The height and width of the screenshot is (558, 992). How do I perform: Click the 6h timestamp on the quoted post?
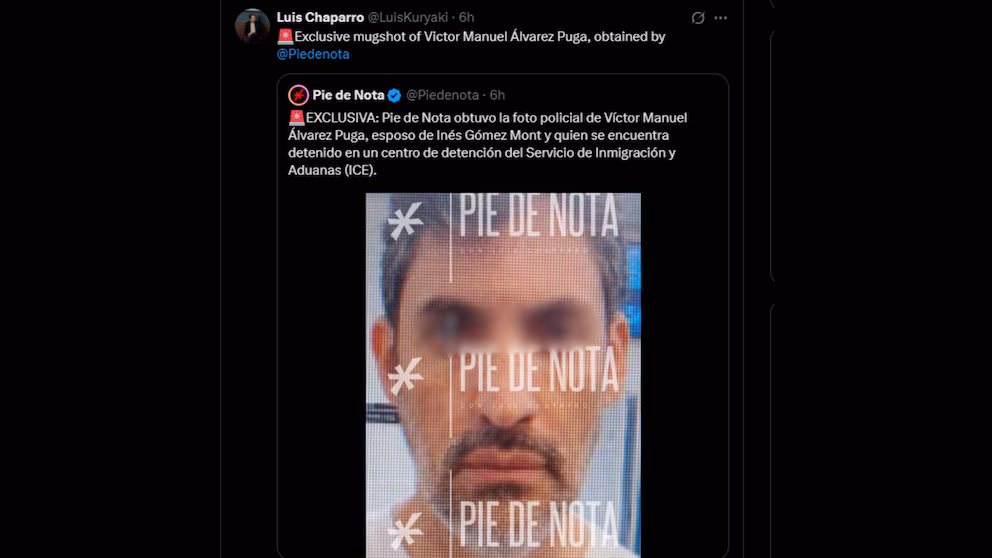point(497,95)
